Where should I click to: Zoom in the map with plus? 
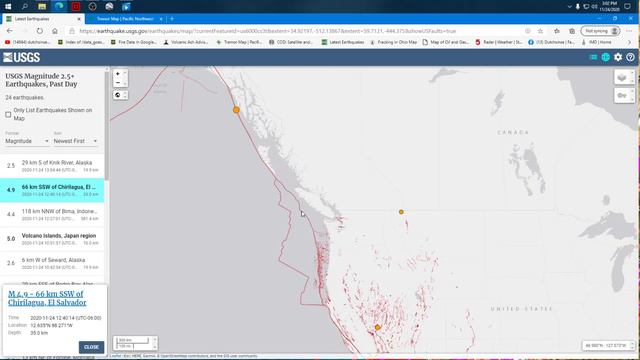click(x=118, y=74)
